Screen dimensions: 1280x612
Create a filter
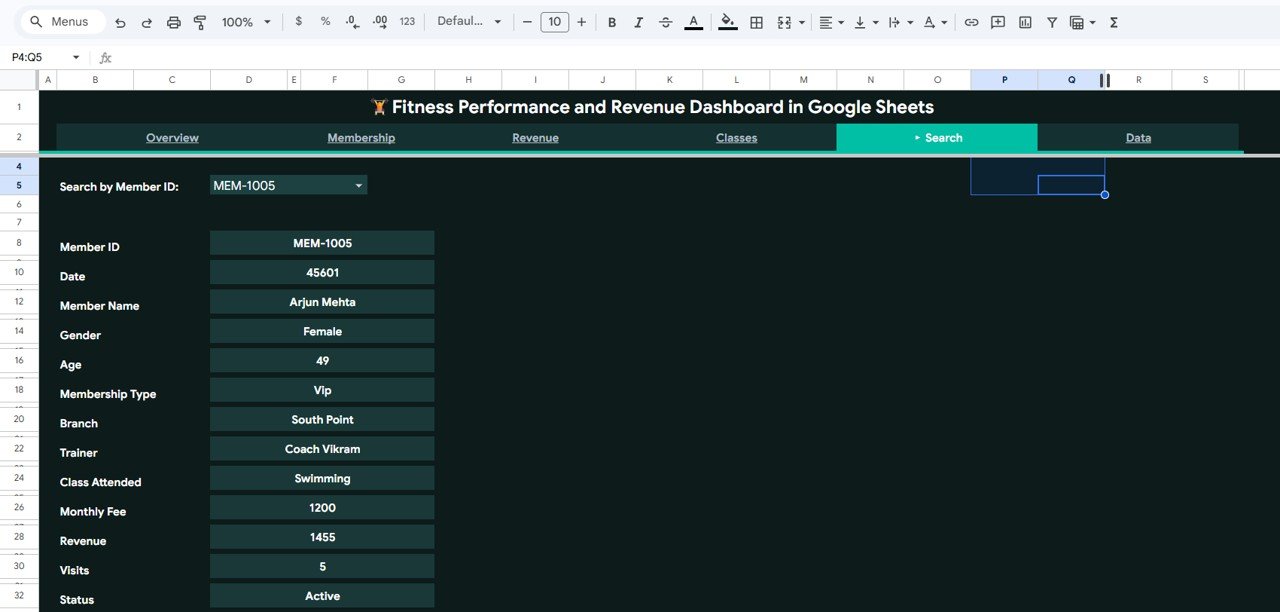pyautogui.click(x=1051, y=21)
